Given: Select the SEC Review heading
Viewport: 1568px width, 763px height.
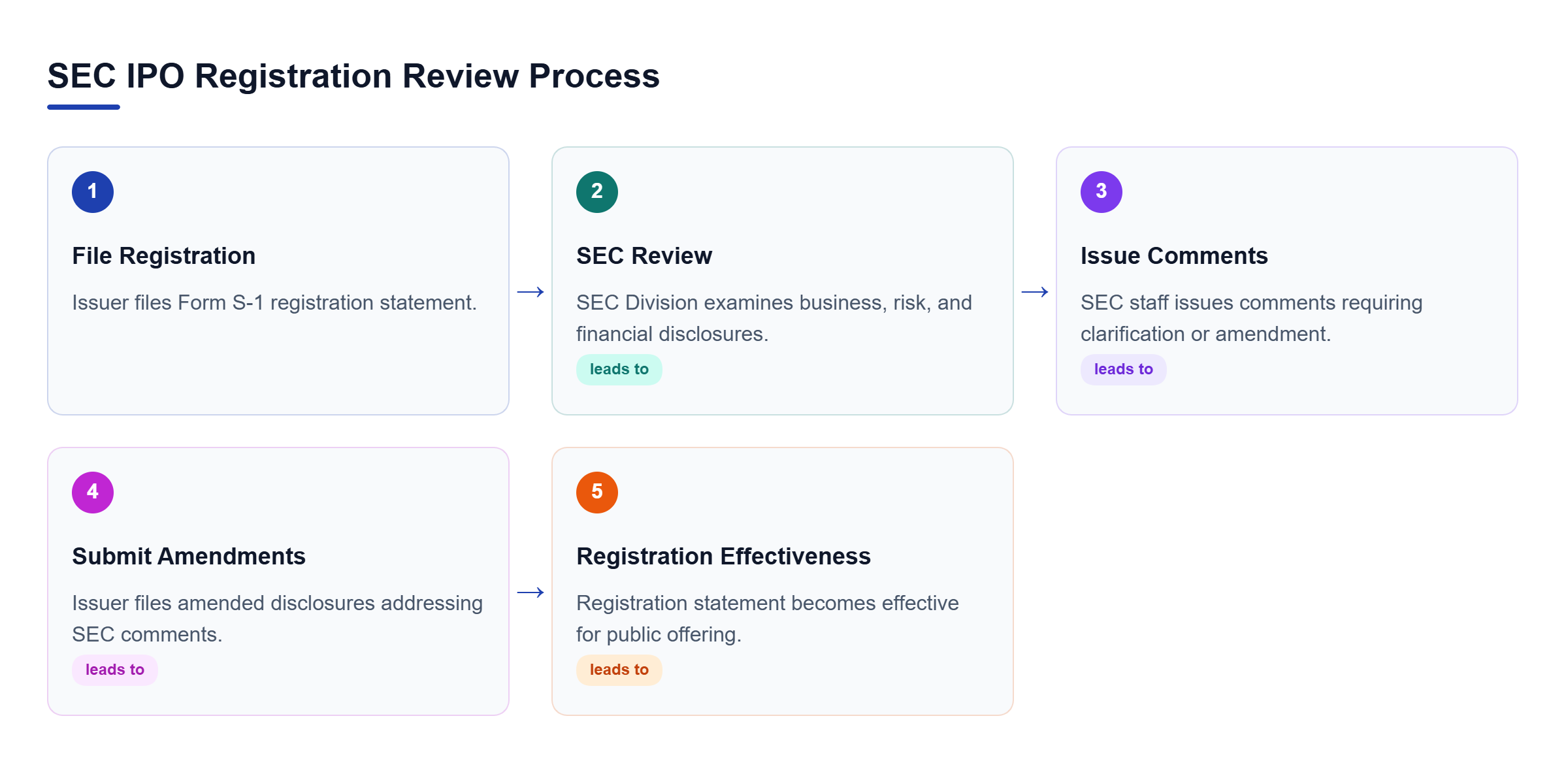Looking at the screenshot, I should [x=644, y=255].
